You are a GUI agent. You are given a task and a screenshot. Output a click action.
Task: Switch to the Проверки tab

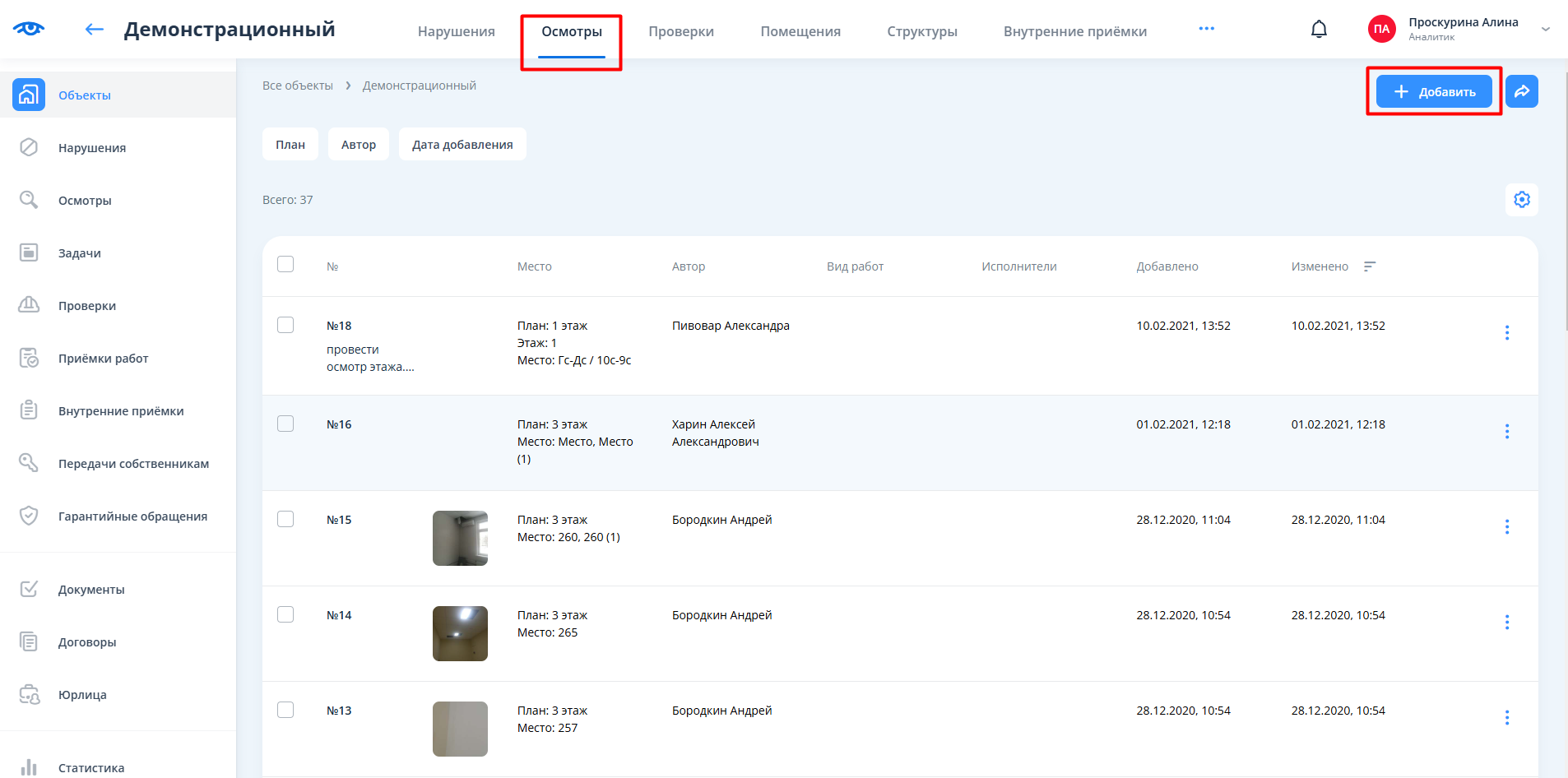(680, 31)
